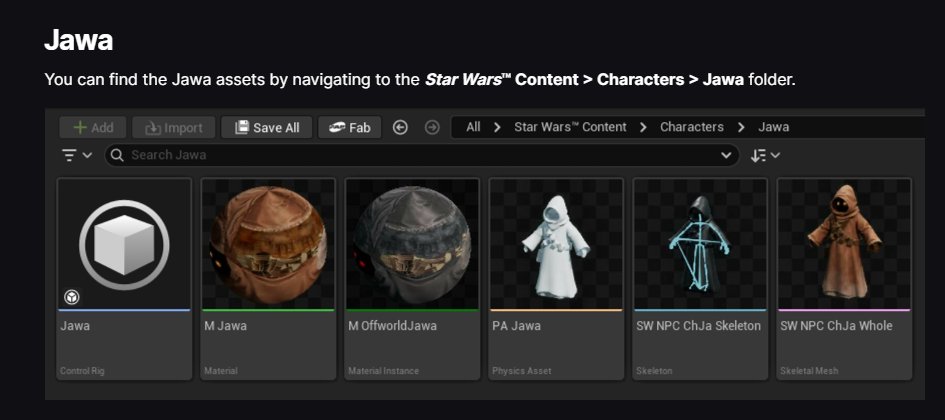Navigate to the Characters breadcrumb
This screenshot has height=420, width=945.
[692, 127]
